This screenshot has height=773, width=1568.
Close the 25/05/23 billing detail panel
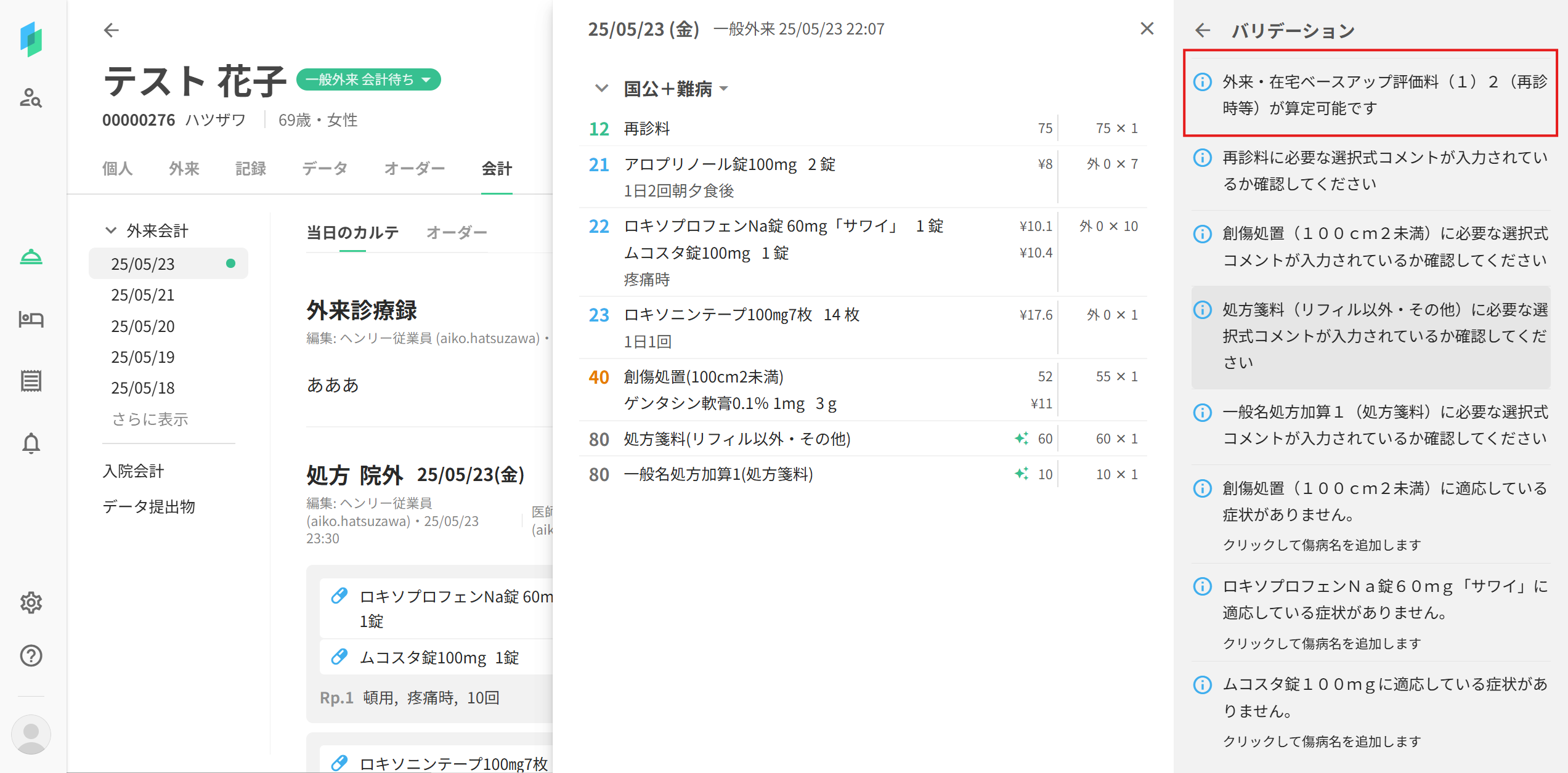[x=1147, y=29]
